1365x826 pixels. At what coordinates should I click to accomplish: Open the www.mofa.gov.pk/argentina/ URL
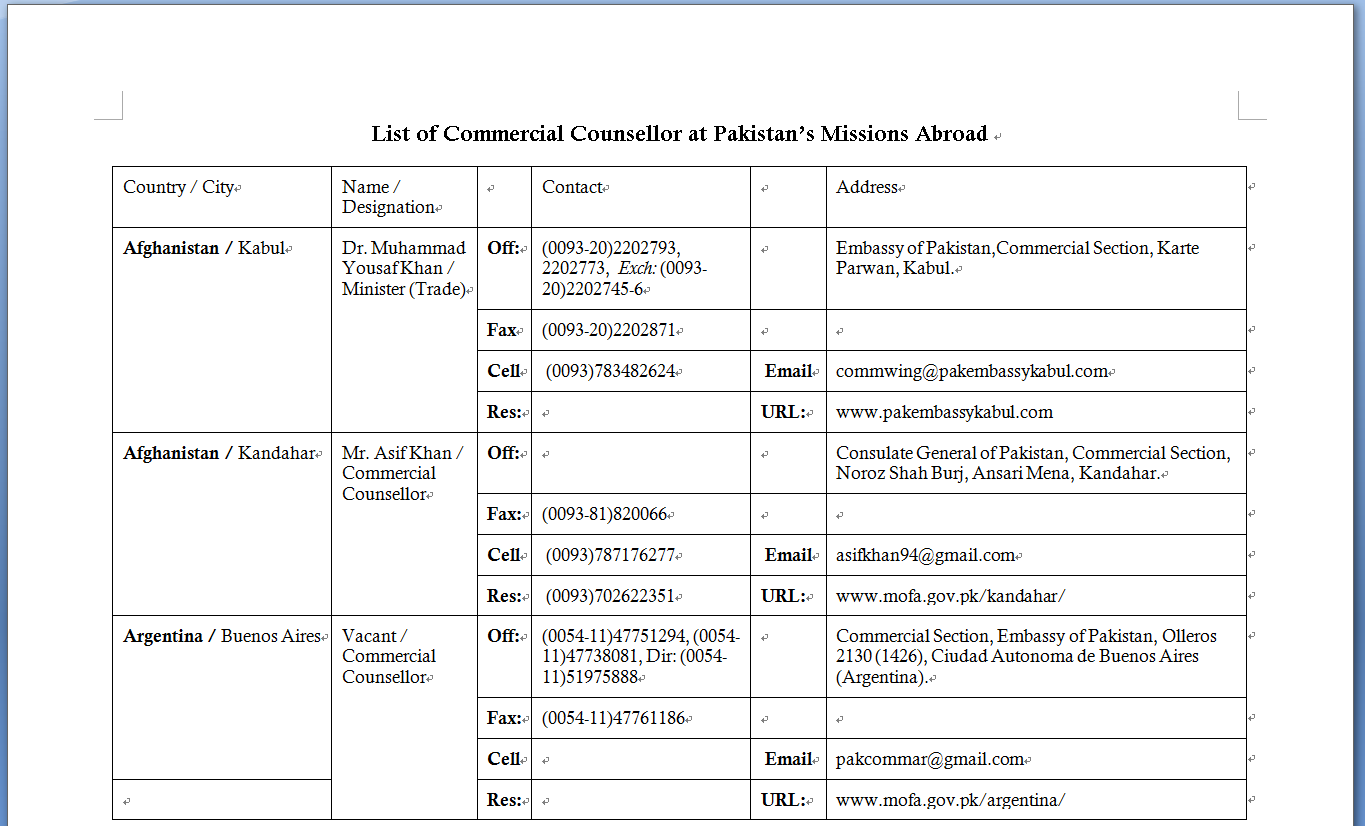[x=950, y=800]
